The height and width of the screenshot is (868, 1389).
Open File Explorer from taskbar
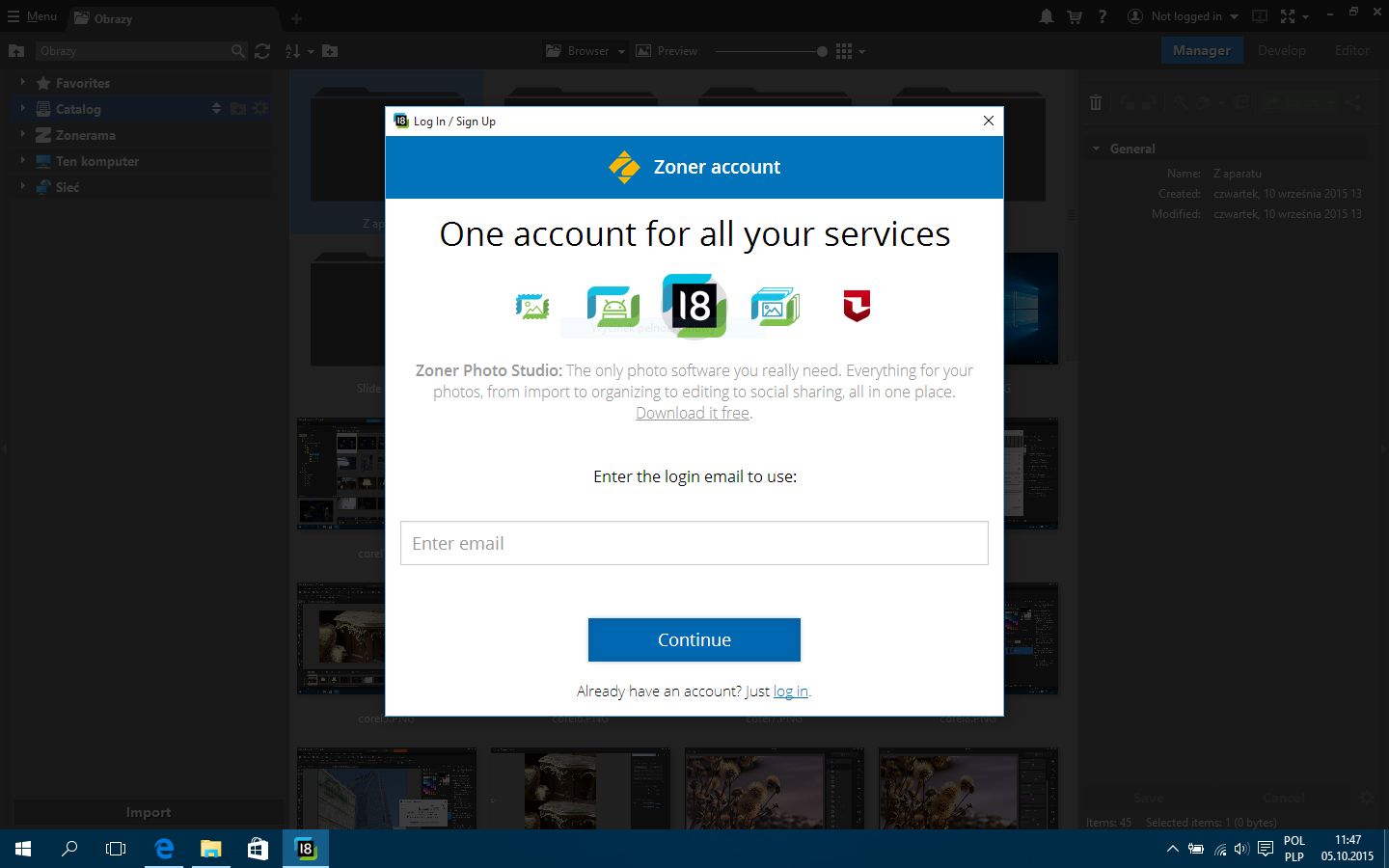pyautogui.click(x=210, y=849)
